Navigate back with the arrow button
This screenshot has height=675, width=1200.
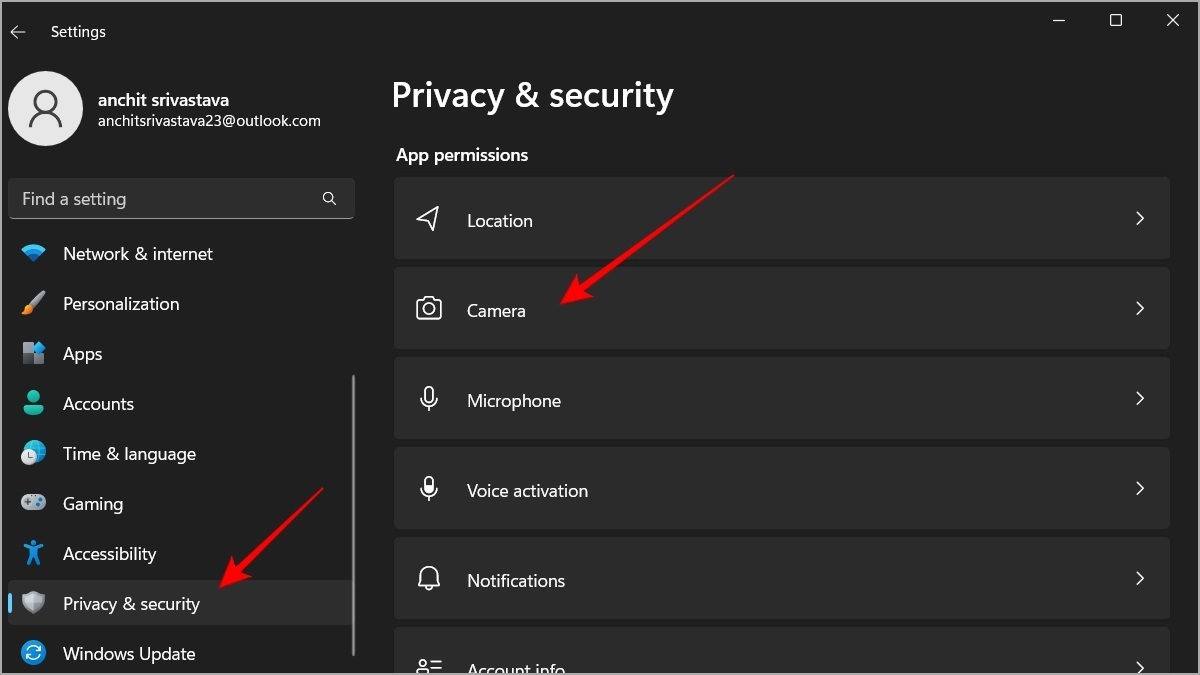(18, 31)
